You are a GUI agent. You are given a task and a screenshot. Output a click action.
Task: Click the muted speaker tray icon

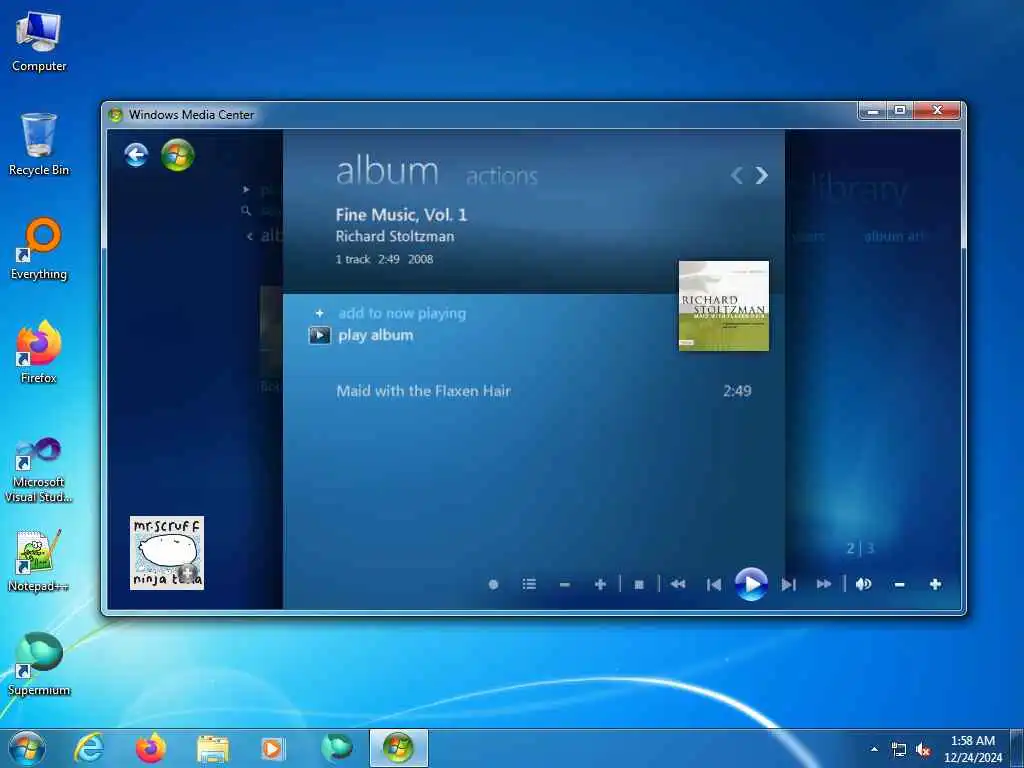[923, 750]
